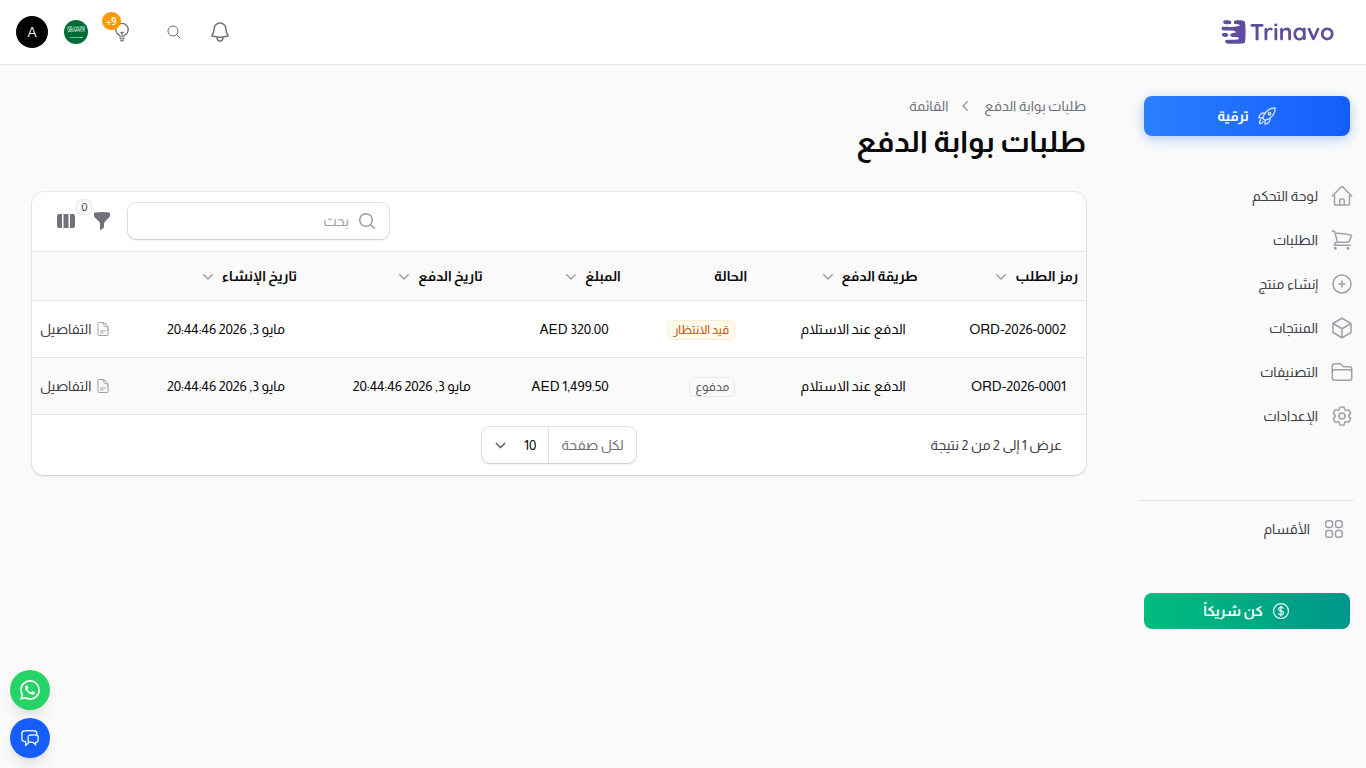
Task: Click the folder icon beside التصنيفات
Action: [1342, 372]
